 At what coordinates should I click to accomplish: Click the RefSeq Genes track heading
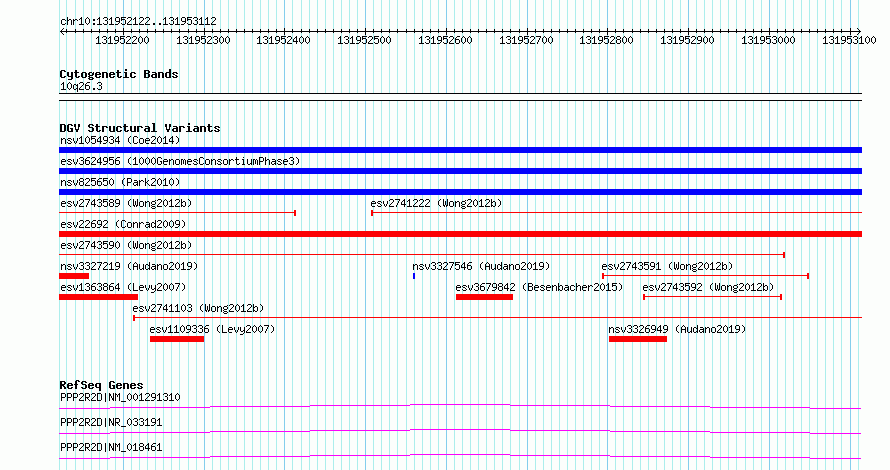(101, 385)
